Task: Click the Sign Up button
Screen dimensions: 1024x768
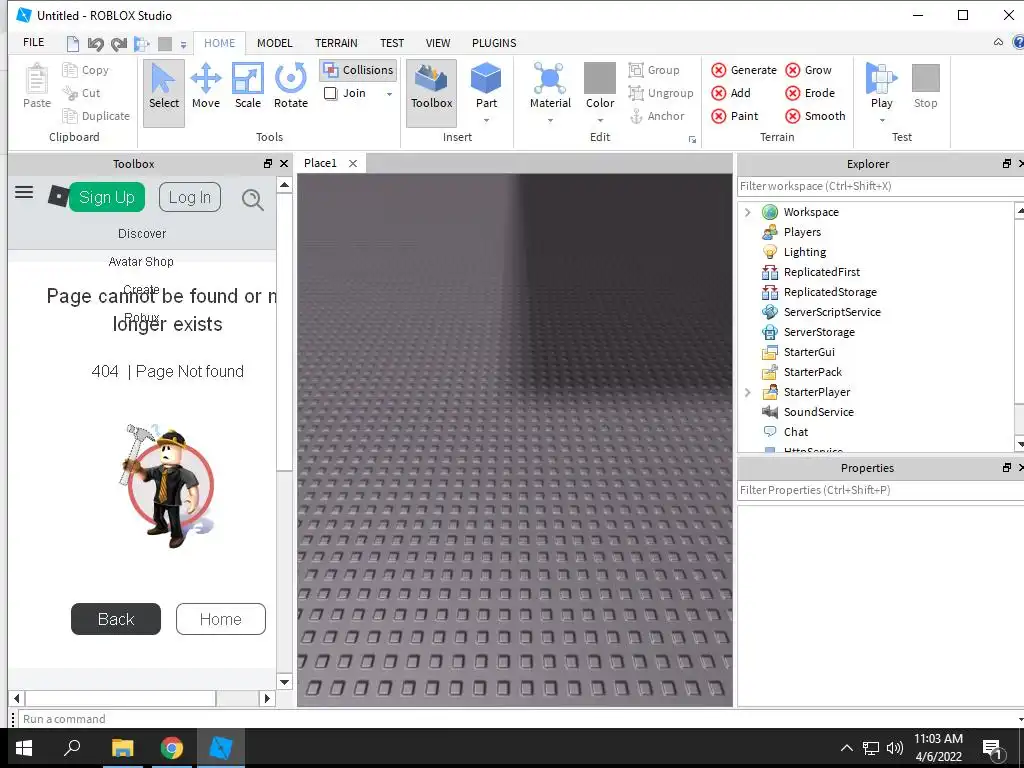Action: pos(106,197)
